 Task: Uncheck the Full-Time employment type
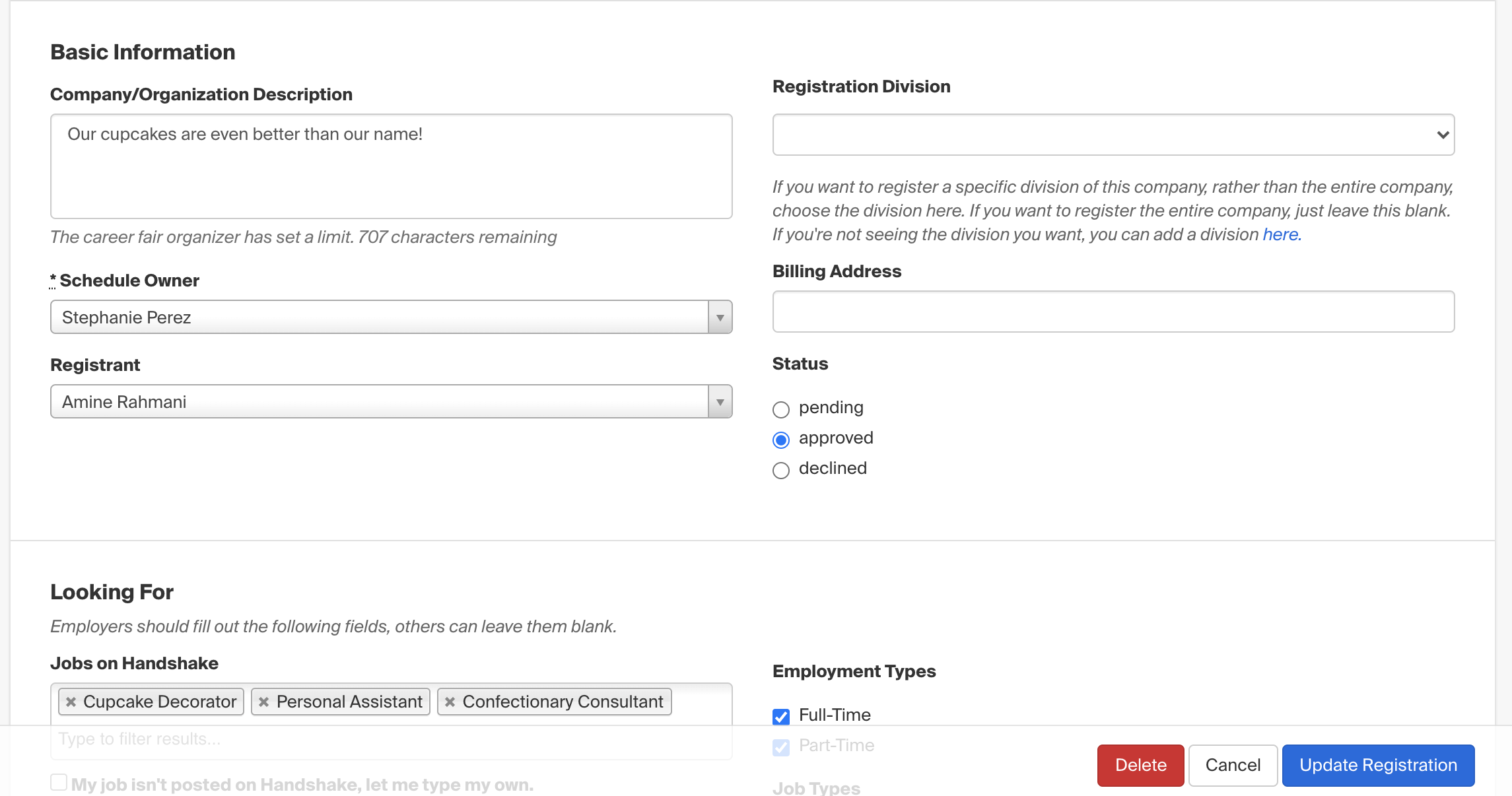pos(781,717)
